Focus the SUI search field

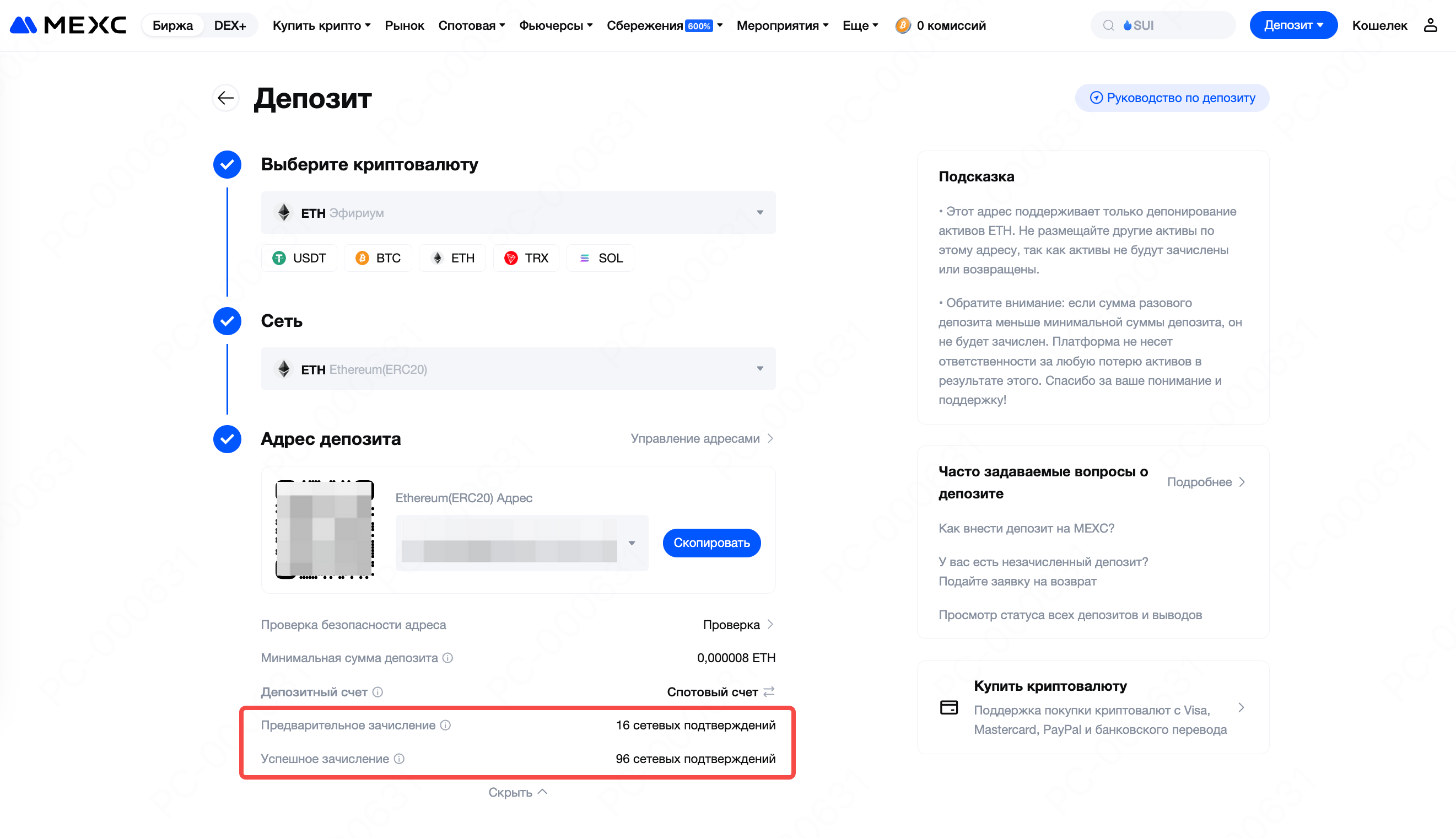(x=1163, y=25)
